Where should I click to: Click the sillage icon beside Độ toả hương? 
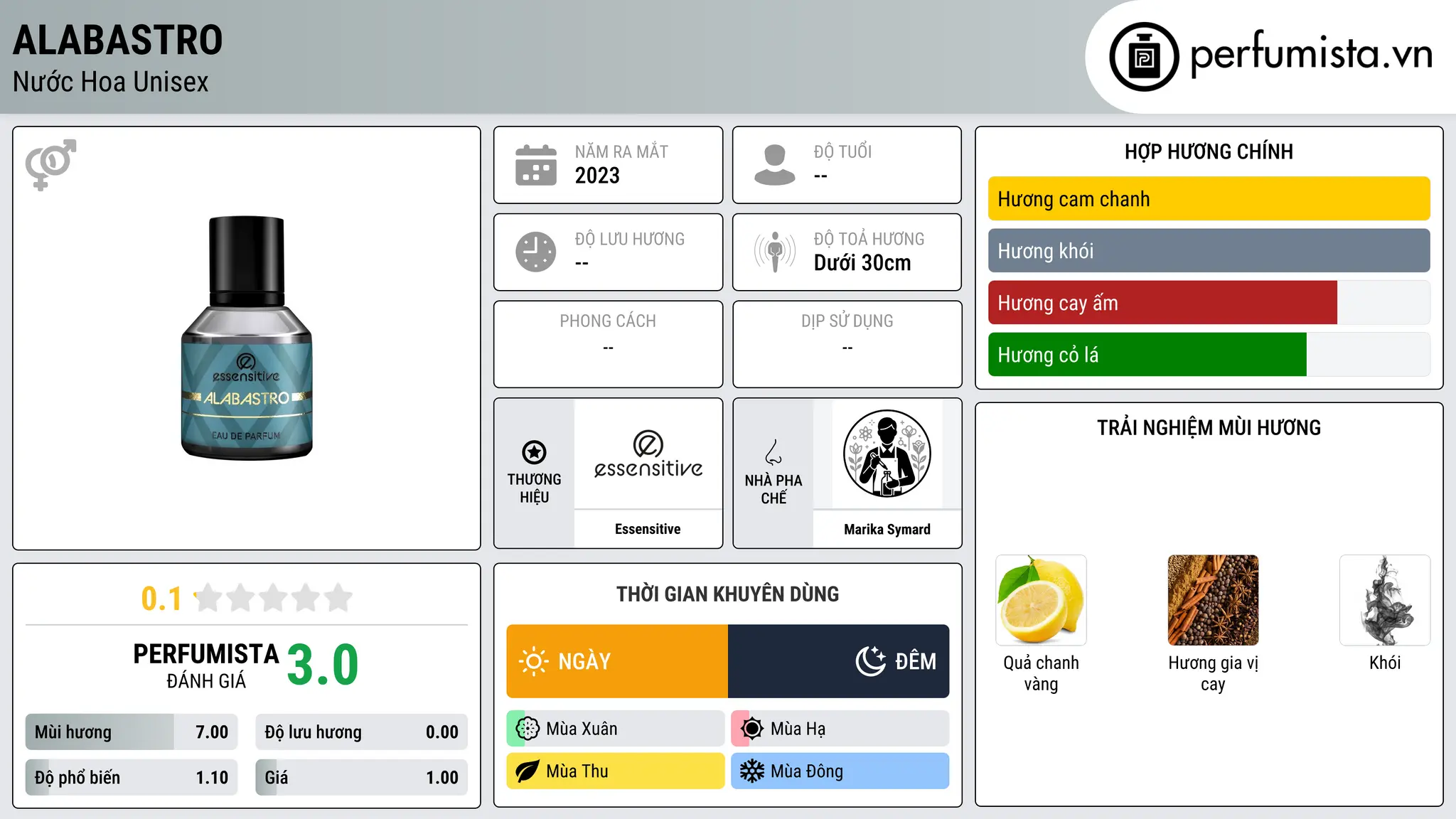click(775, 252)
